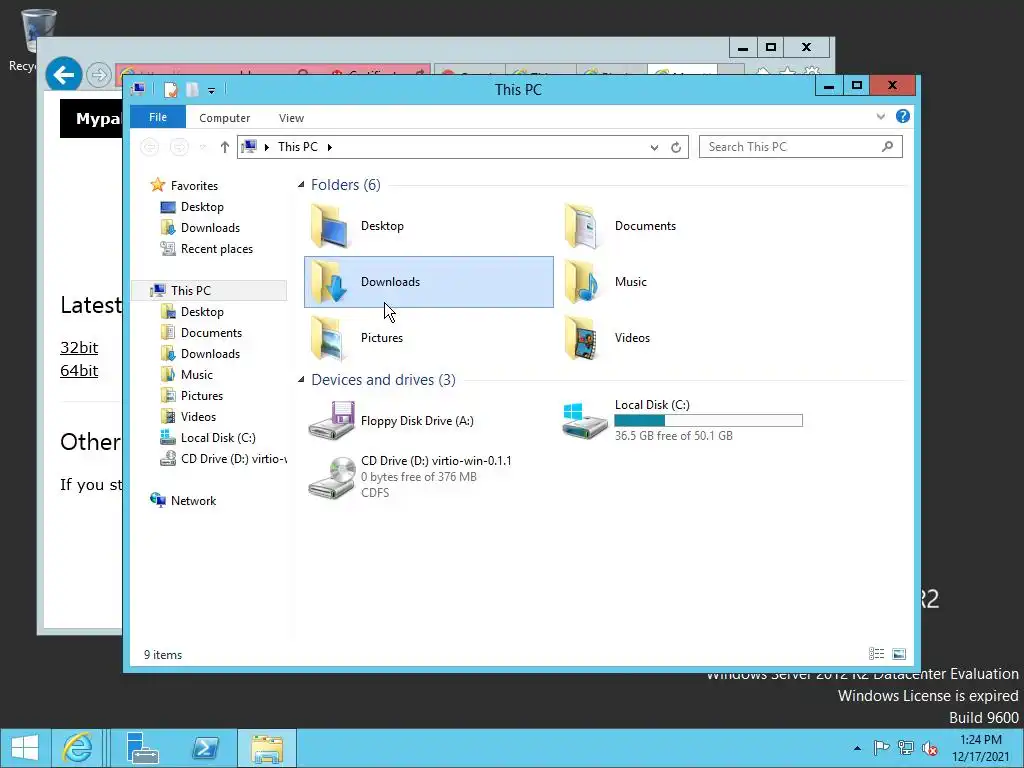Select Desktop under Favorites
The width and height of the screenshot is (1024, 768).
pyautogui.click(x=202, y=207)
